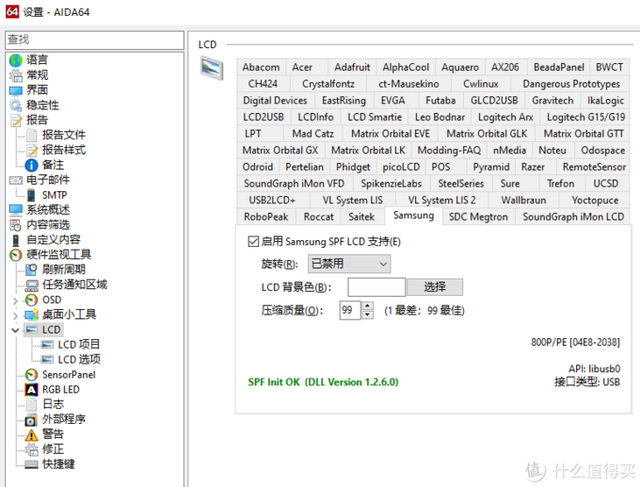Click the 系统概述 monitor icon
Screen dimensions: 640x487
(16, 210)
